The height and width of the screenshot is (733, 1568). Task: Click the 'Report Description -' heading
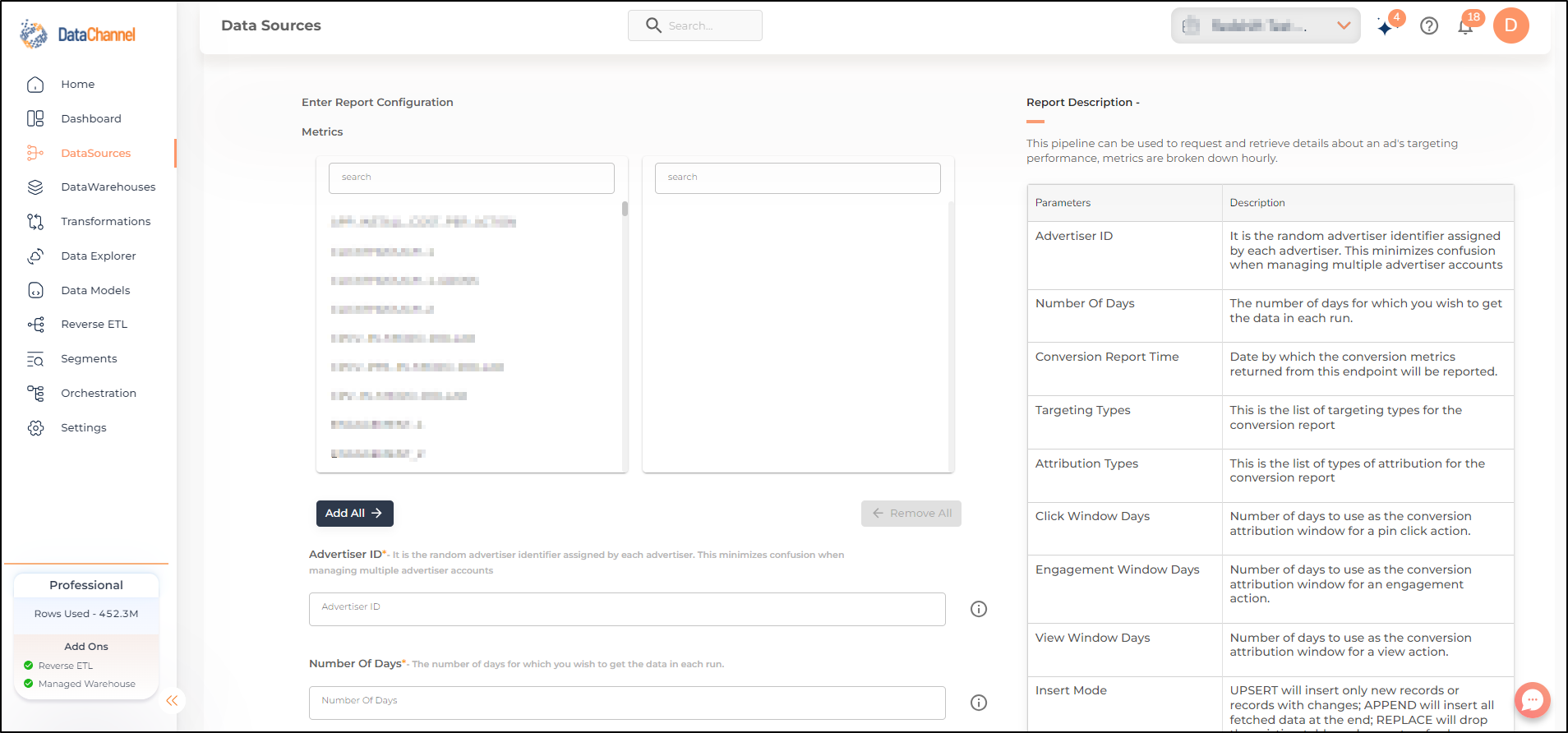[1082, 103]
